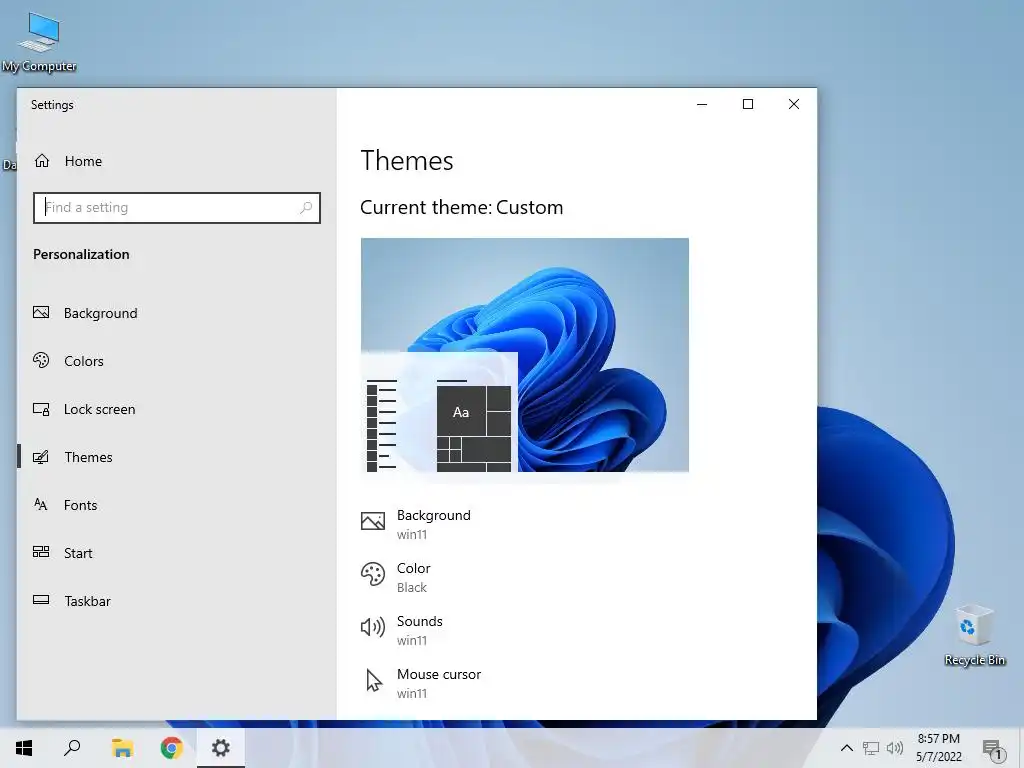Open the notification center icon
The image size is (1024, 768).
(x=992, y=749)
